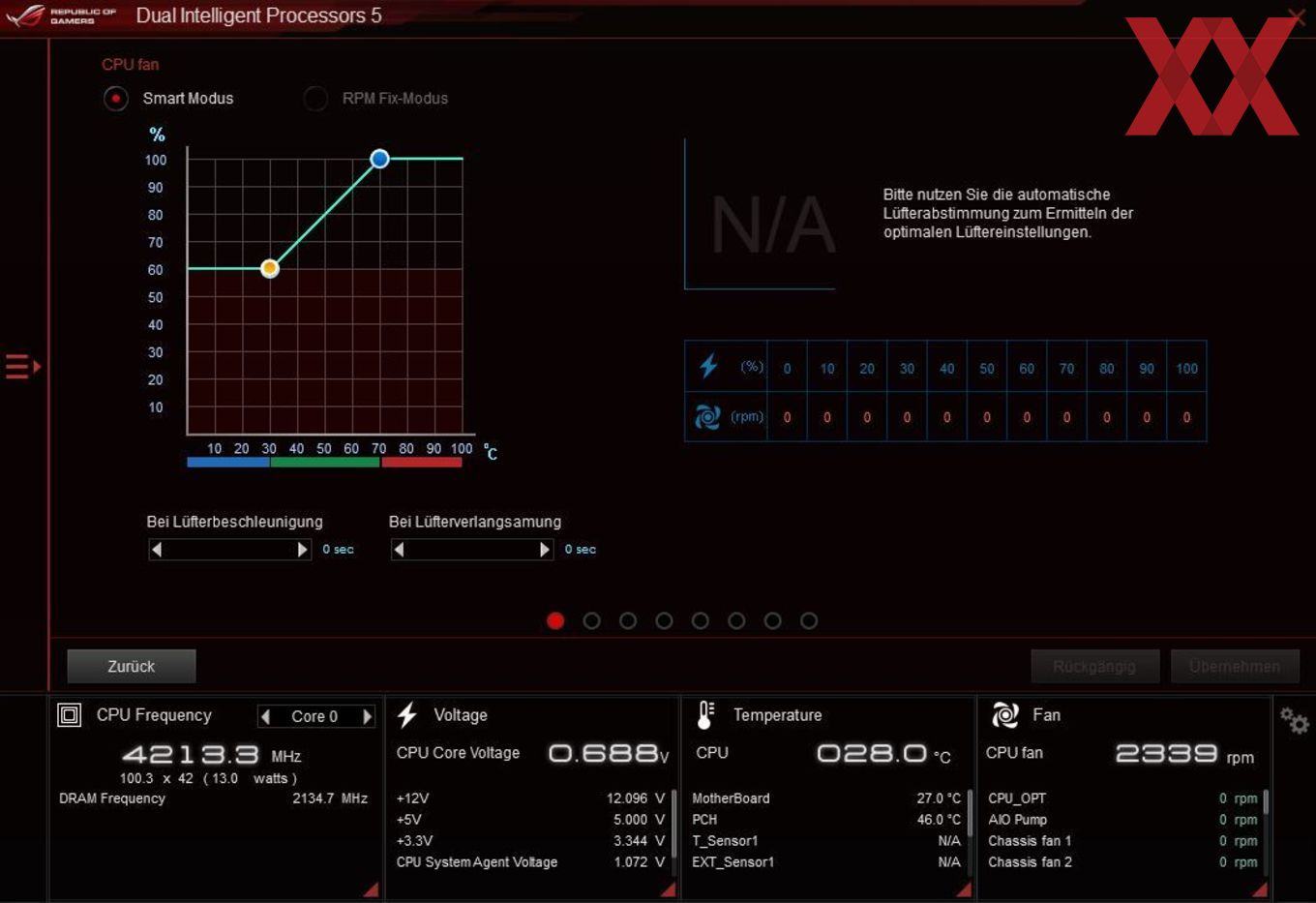1316x903 pixels.
Task: Select the RPM Fix-Modus radio button
Action: [315, 99]
